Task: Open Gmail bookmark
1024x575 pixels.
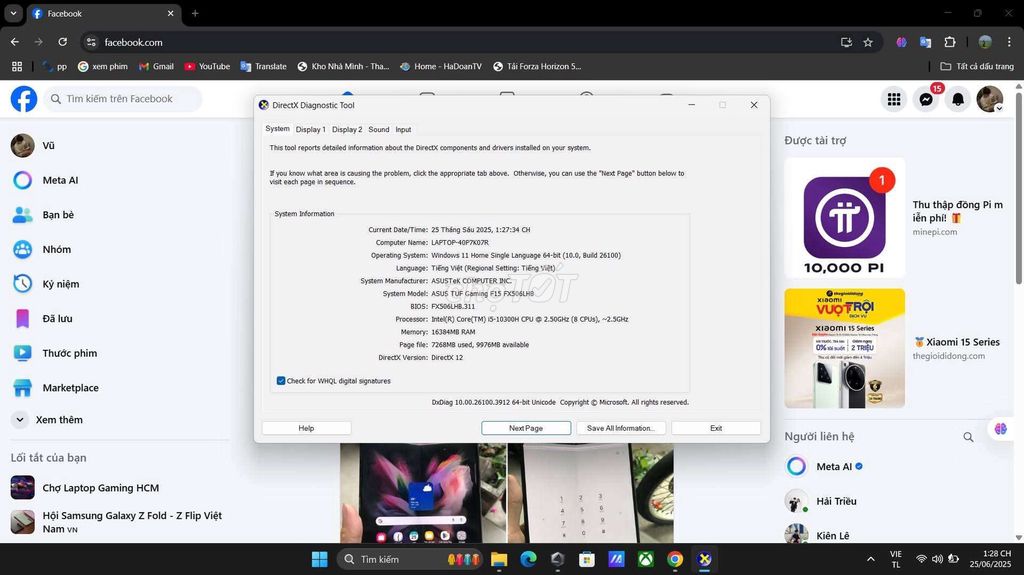Action: coord(157,66)
